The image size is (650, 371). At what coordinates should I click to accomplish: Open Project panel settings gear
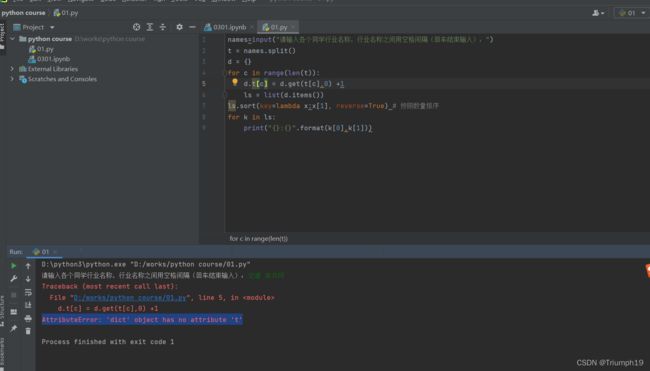tap(179, 27)
